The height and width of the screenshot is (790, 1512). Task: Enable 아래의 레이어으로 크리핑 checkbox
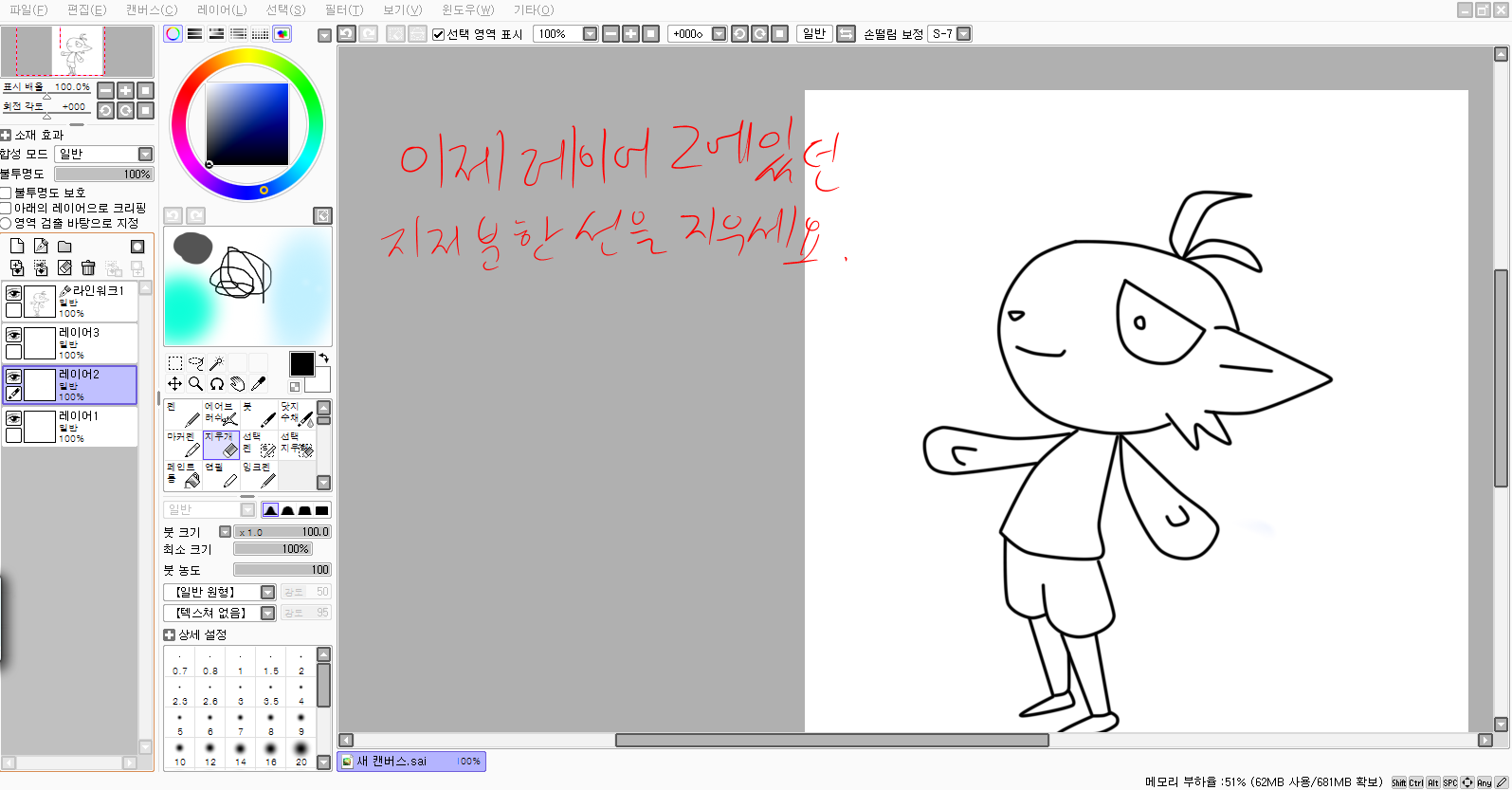point(6,208)
